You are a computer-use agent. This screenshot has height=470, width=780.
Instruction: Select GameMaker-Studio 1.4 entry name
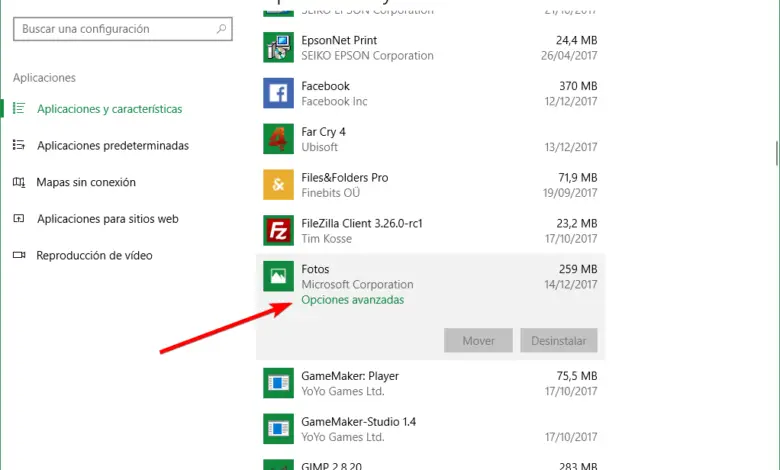pos(359,422)
